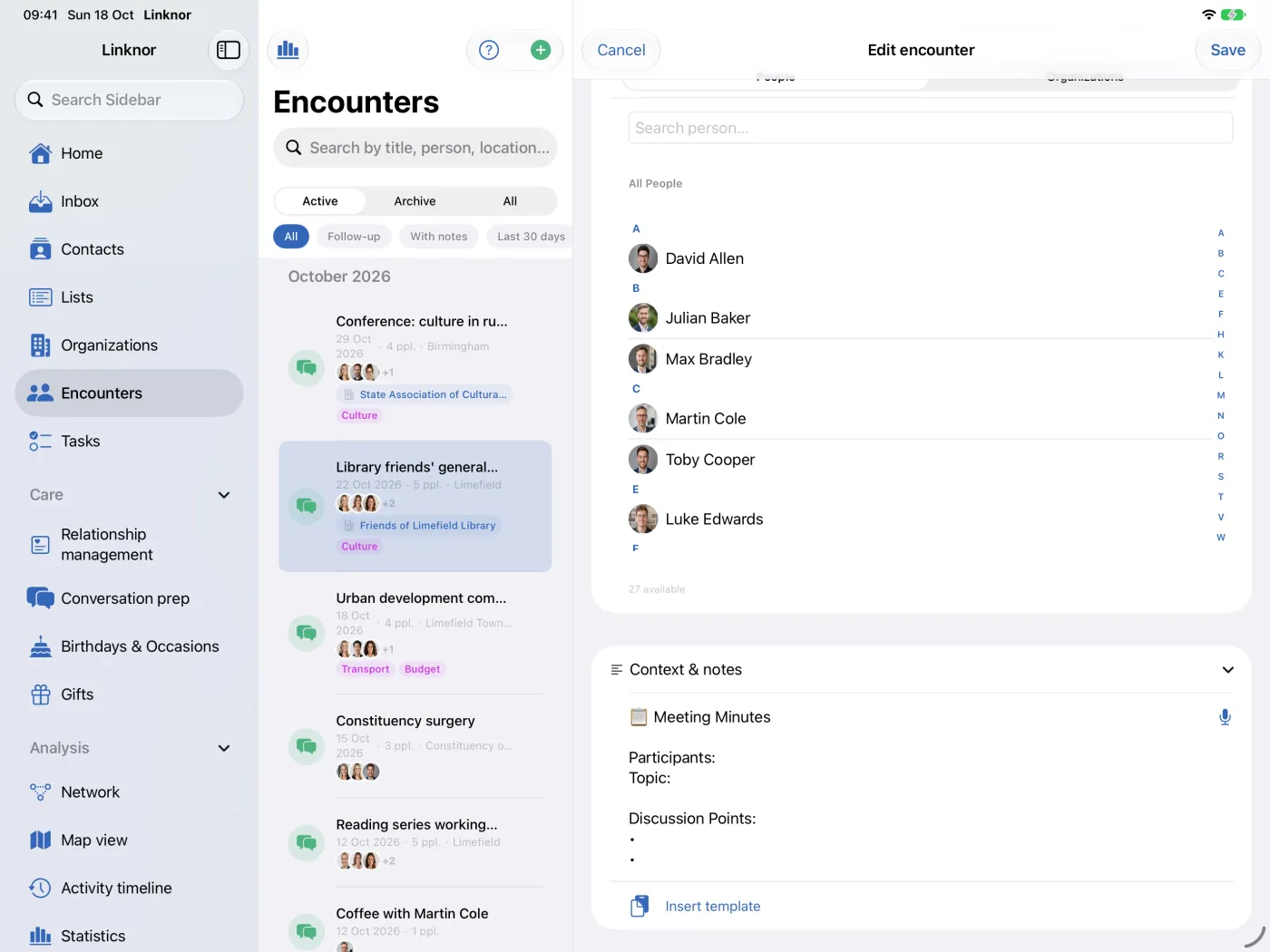Toggle the sidebar visibility icon

[229, 50]
